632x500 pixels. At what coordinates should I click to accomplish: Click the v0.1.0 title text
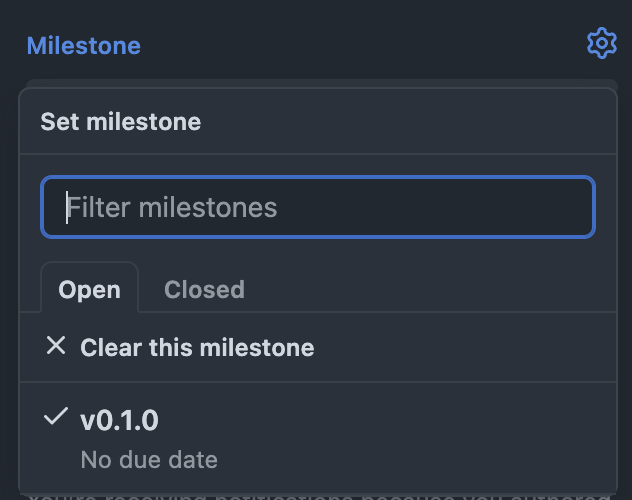pyautogui.click(x=119, y=421)
